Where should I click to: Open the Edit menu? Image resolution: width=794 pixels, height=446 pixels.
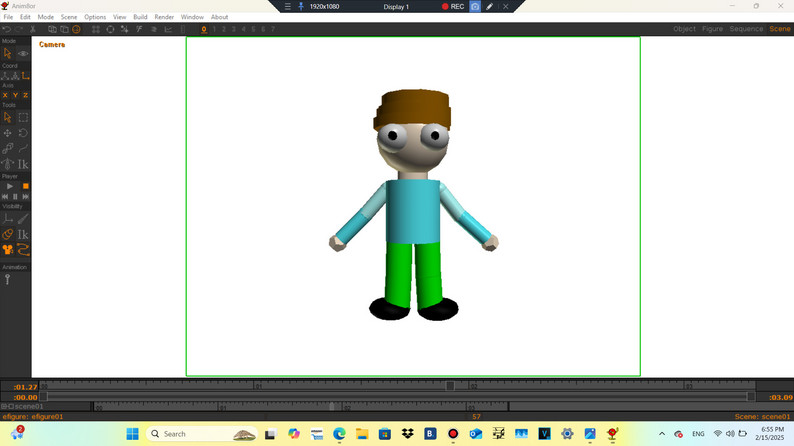(25, 17)
